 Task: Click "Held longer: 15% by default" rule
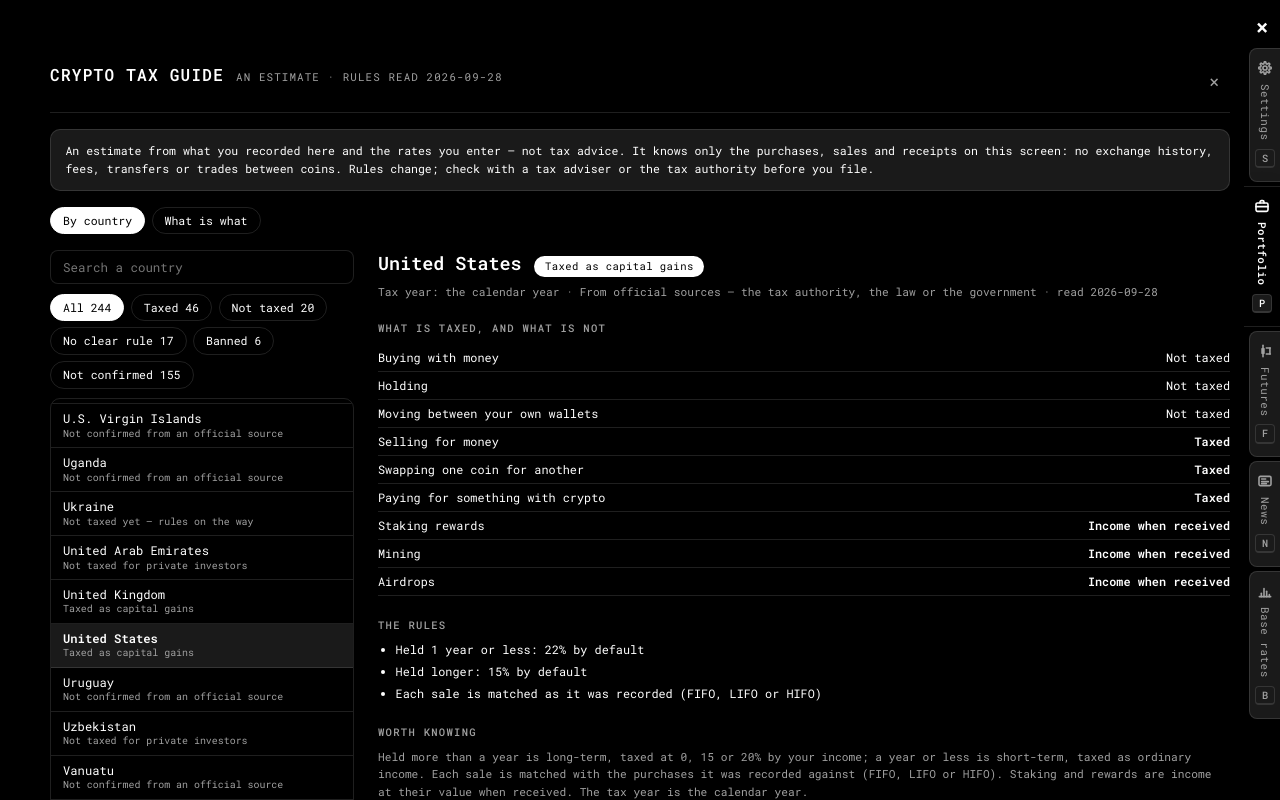(491, 672)
